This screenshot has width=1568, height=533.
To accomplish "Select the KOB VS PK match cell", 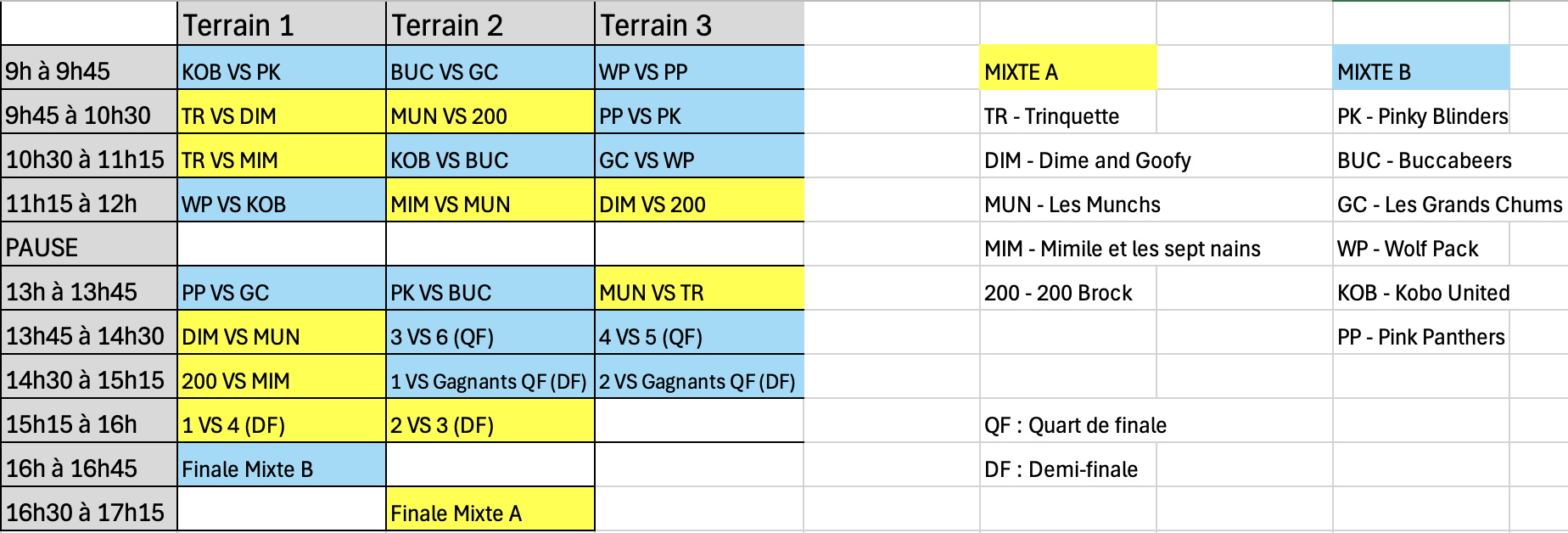I will click(282, 68).
